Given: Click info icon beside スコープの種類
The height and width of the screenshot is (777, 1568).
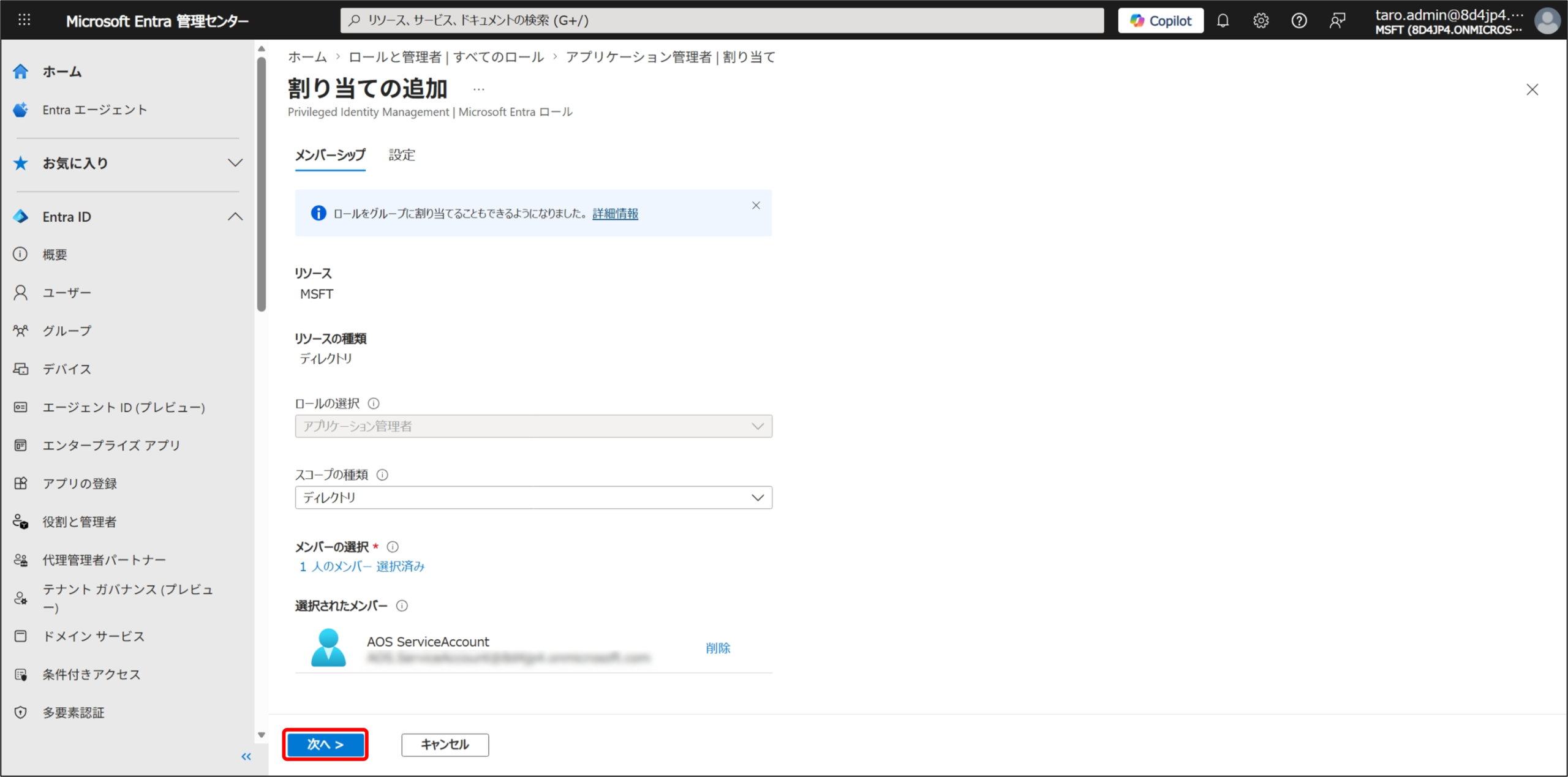Looking at the screenshot, I should pos(382,475).
